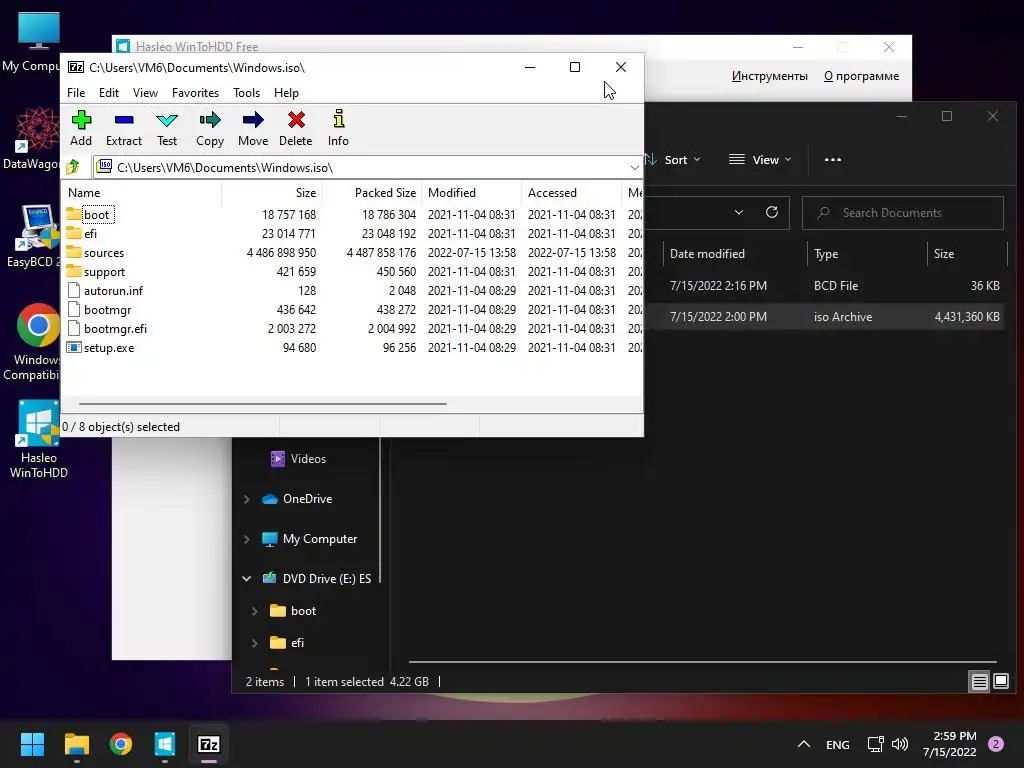
Task: Click the 7-Zip horizontal scrollbar
Action: point(263,404)
